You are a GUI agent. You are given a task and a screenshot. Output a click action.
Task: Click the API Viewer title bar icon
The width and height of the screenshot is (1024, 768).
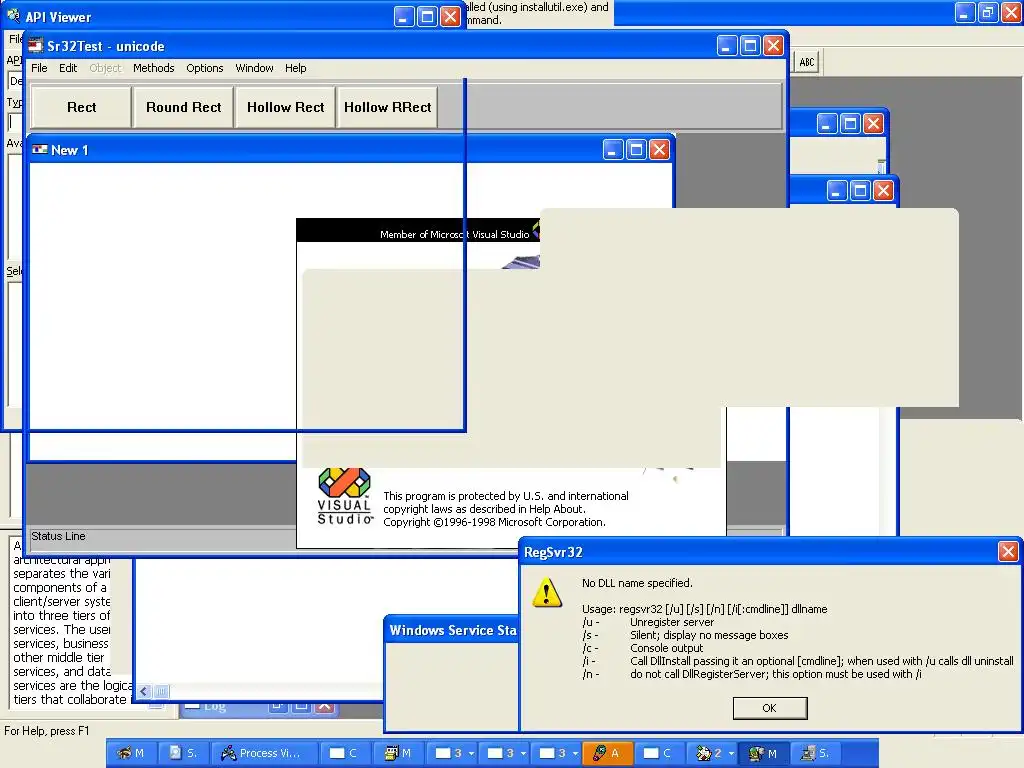click(13, 16)
